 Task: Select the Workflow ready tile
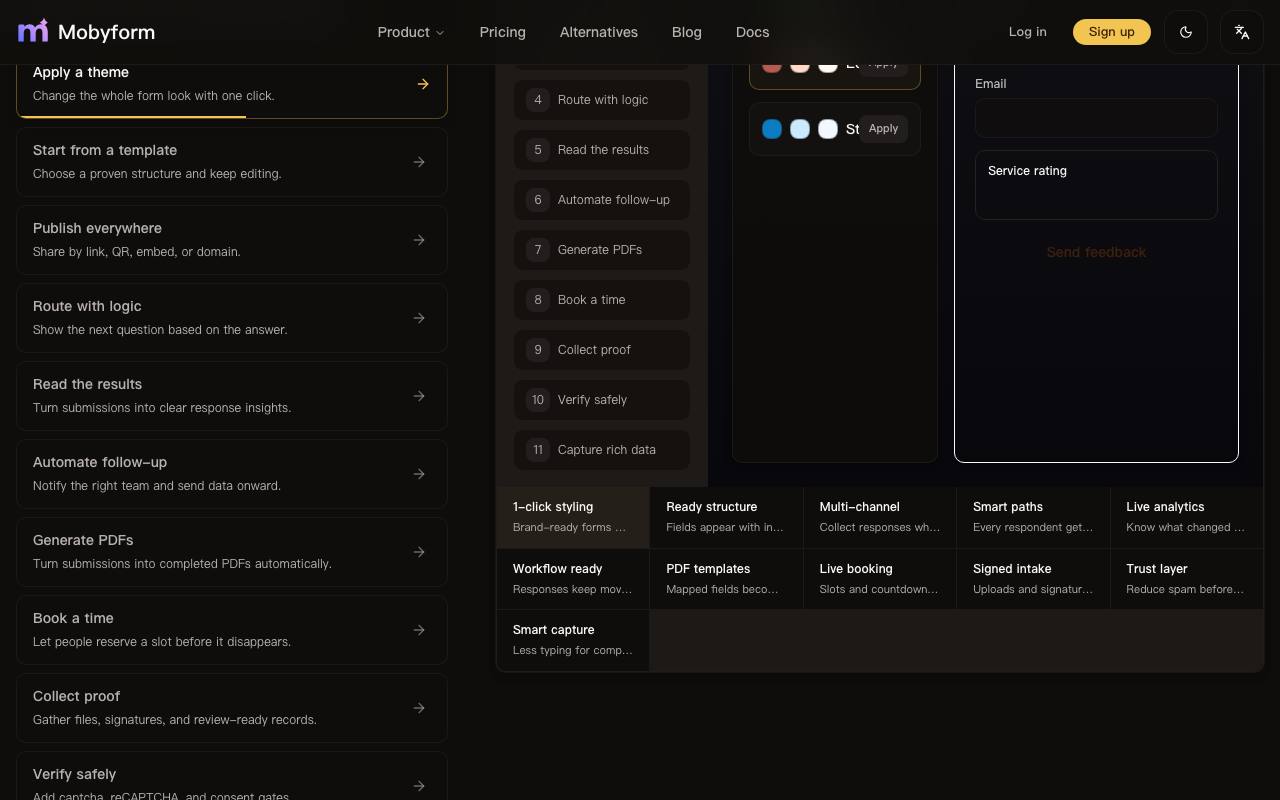click(573, 579)
